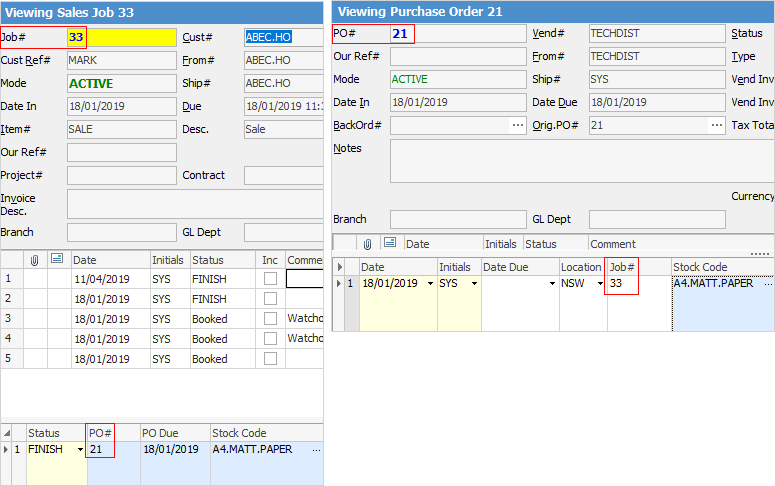The image size is (775, 486).
Task: Click Location column header in Purchase Order grid
Action: [x=583, y=267]
